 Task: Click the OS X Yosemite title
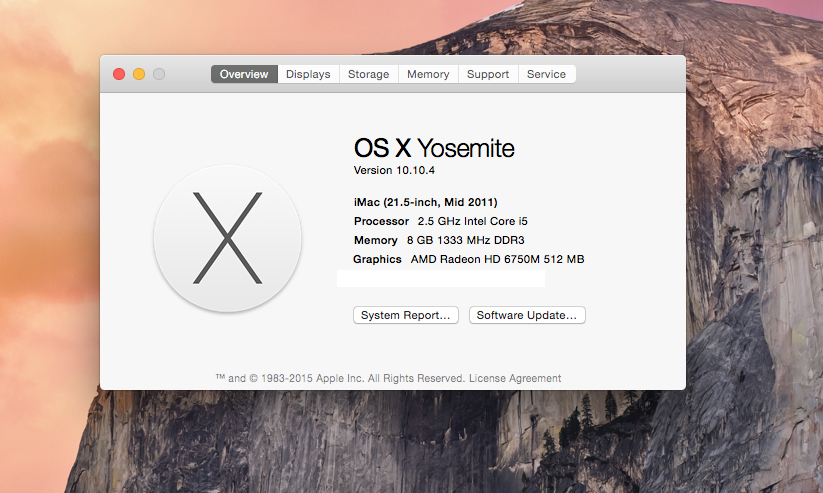434,148
